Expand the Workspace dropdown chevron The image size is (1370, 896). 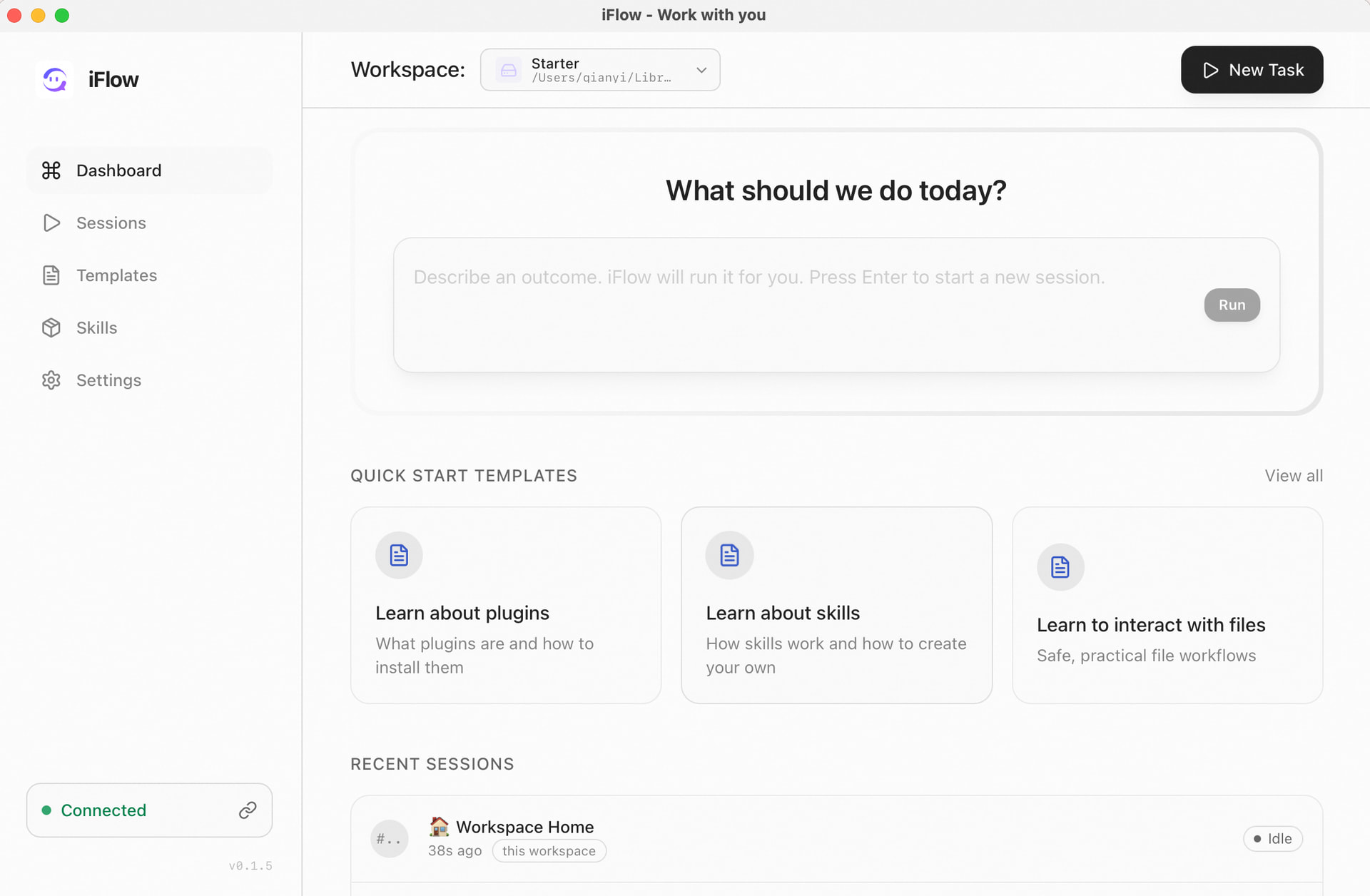(701, 70)
